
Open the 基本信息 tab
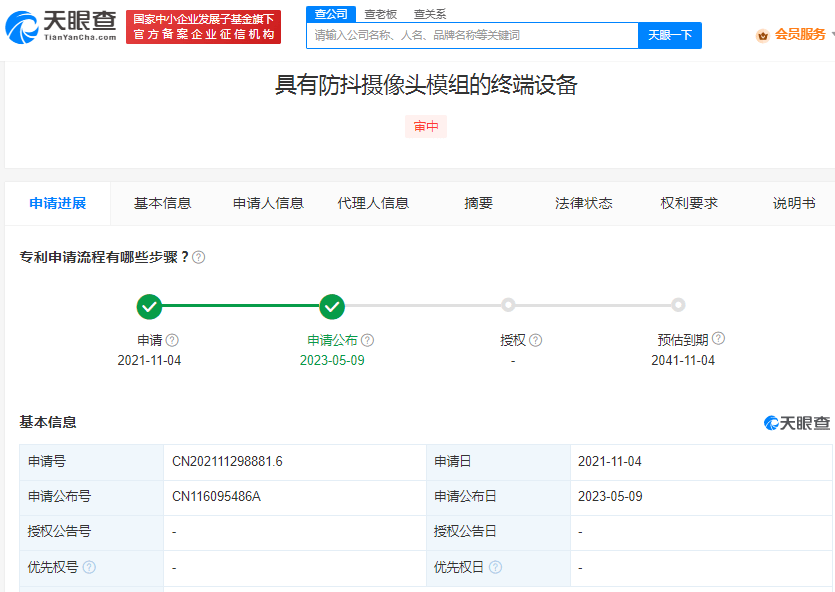(x=162, y=203)
